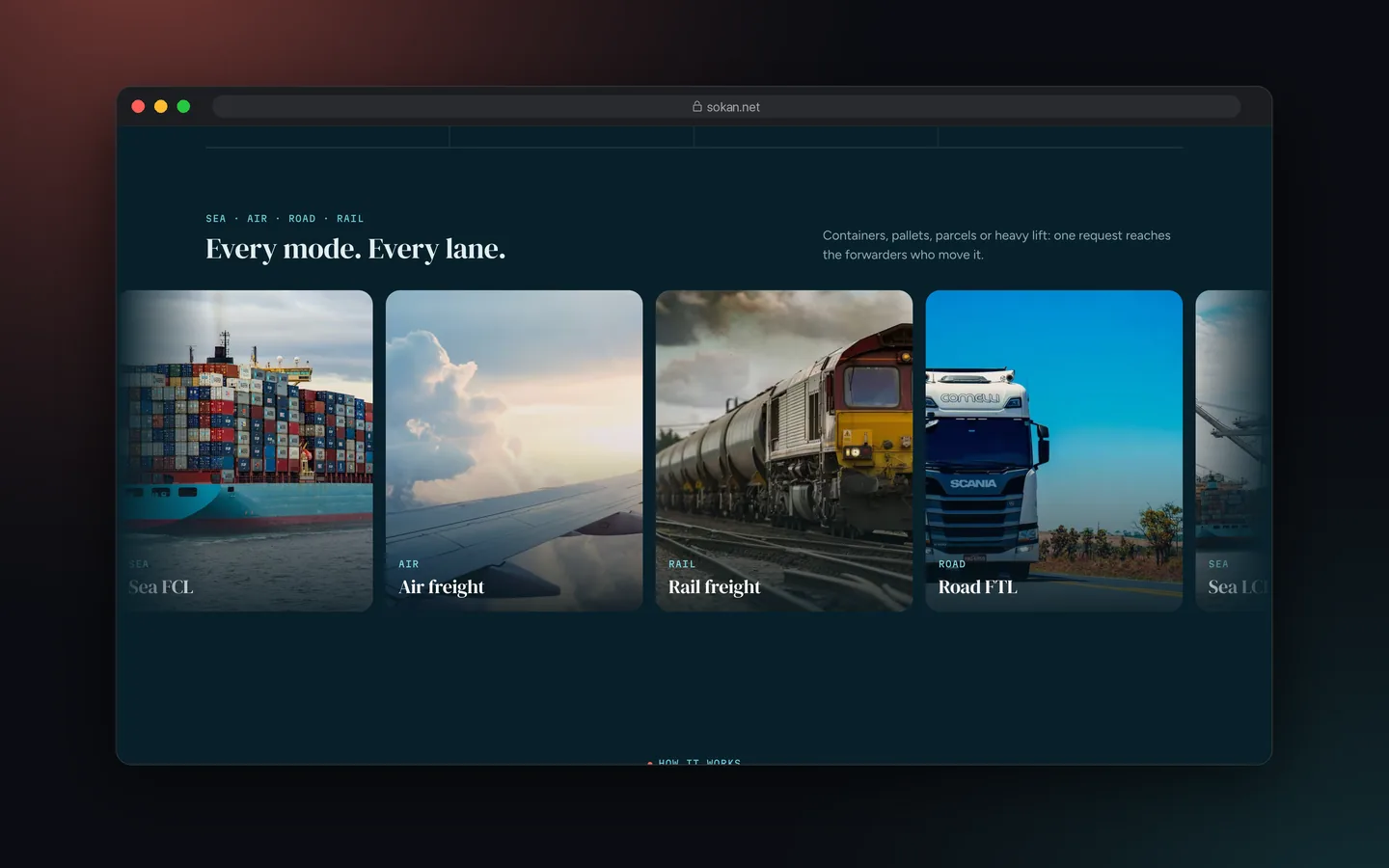Click the "Sea FCL" card title text
The height and width of the screenshot is (868, 1389).
pyautogui.click(x=161, y=587)
